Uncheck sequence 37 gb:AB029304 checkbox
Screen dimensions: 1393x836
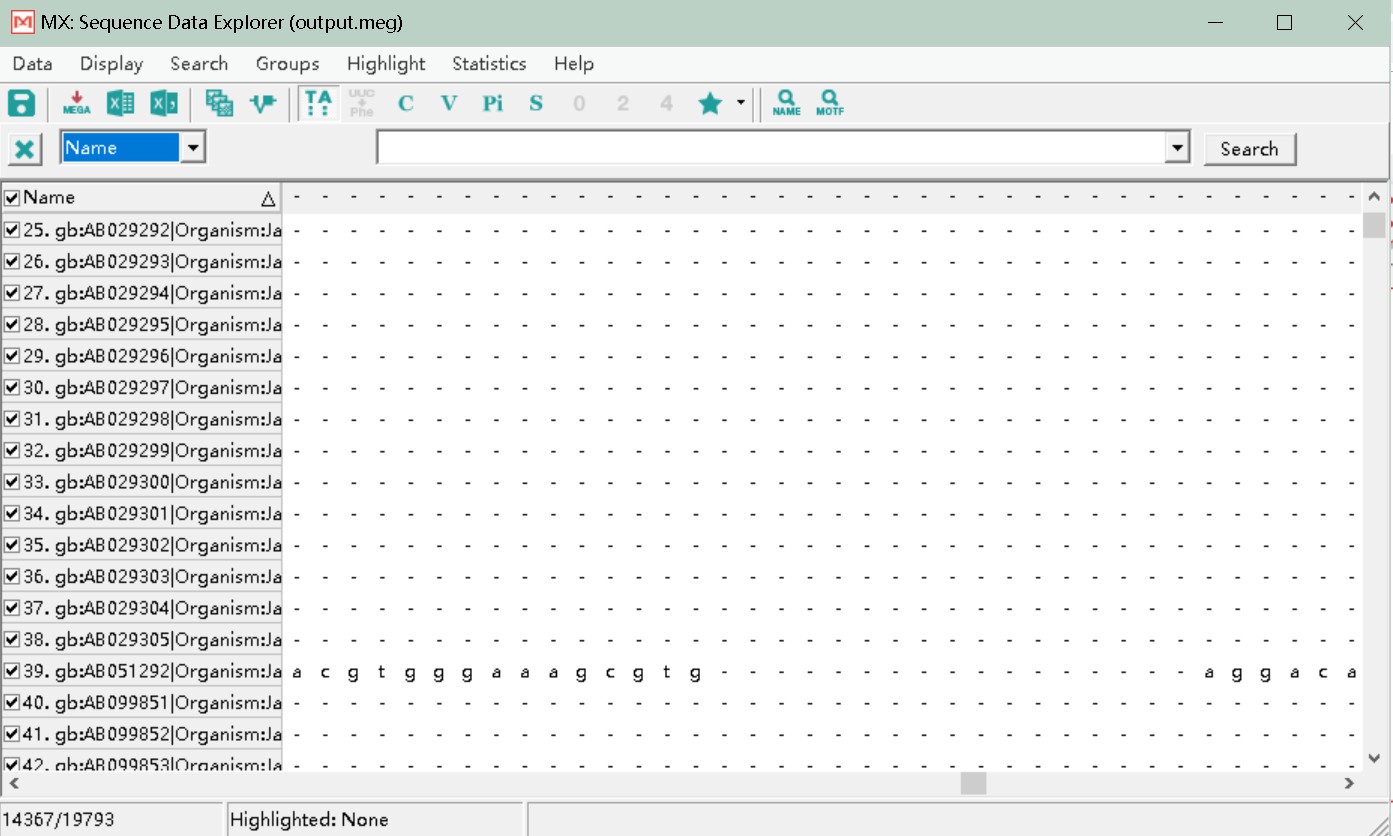coord(12,608)
